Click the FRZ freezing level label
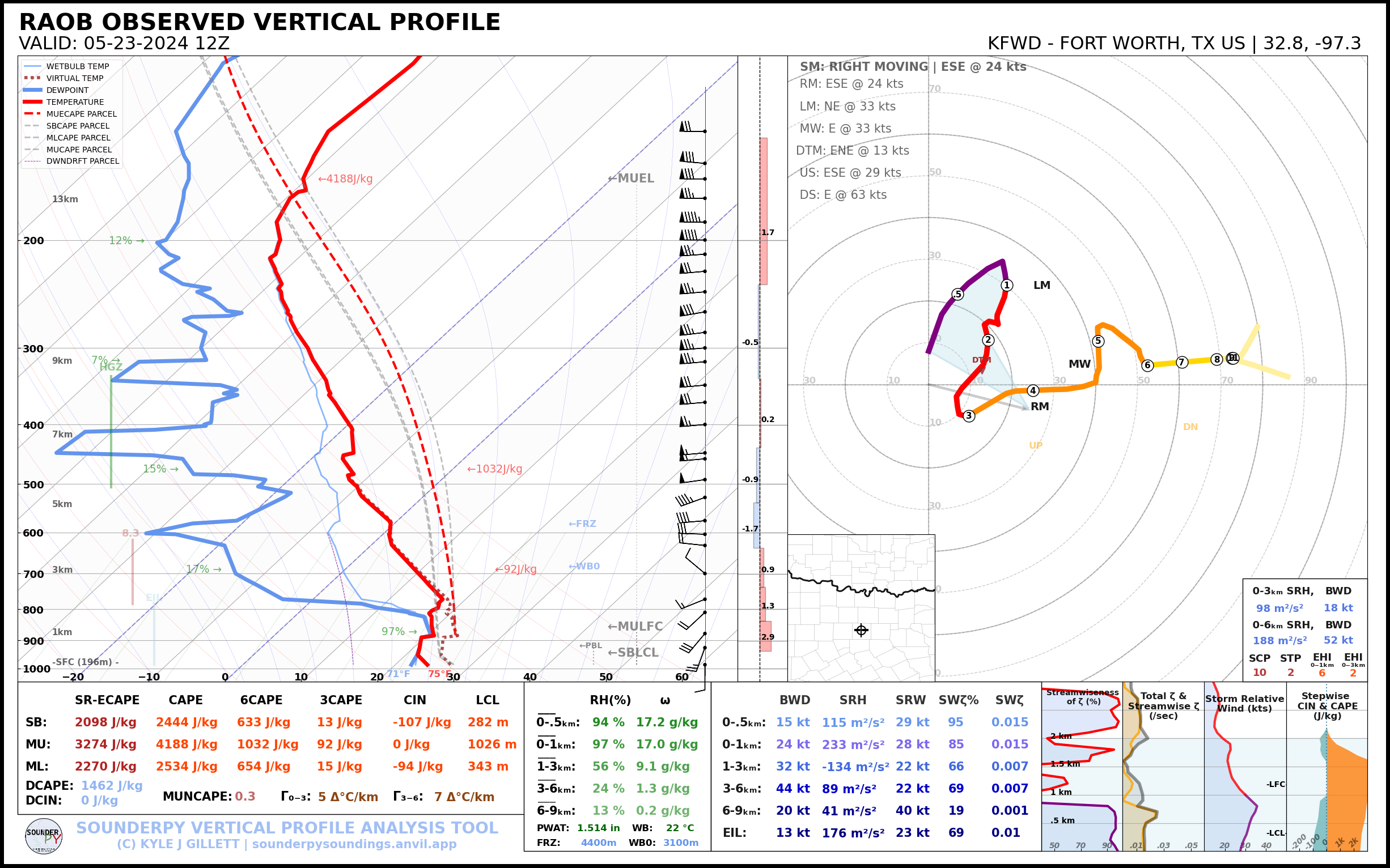The width and height of the screenshot is (1390, 868). (x=582, y=524)
